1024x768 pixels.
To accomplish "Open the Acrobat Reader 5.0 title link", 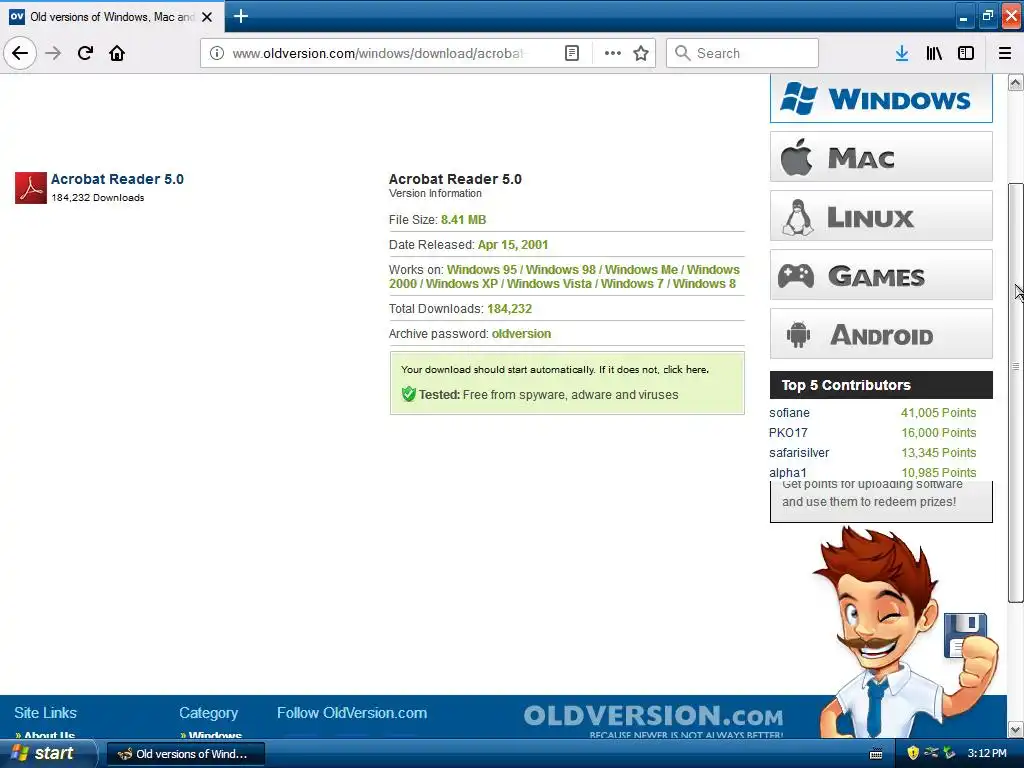I will [118, 179].
